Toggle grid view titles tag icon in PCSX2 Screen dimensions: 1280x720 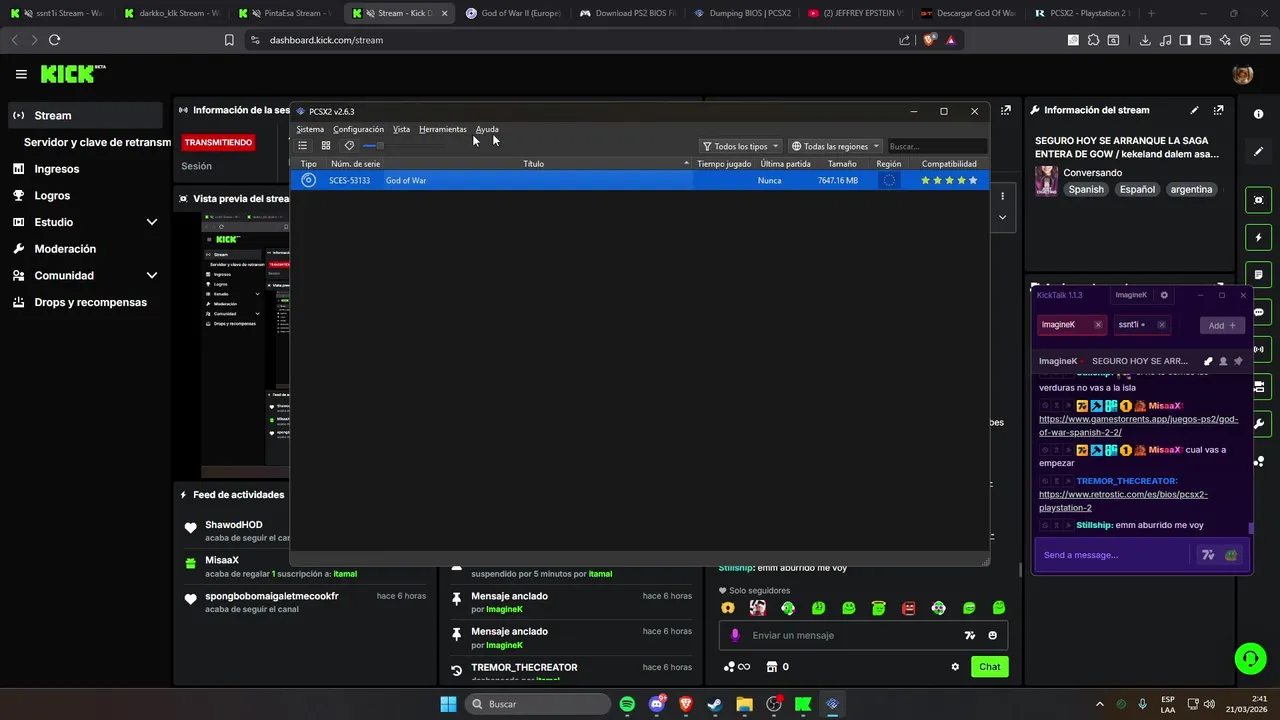point(349,146)
